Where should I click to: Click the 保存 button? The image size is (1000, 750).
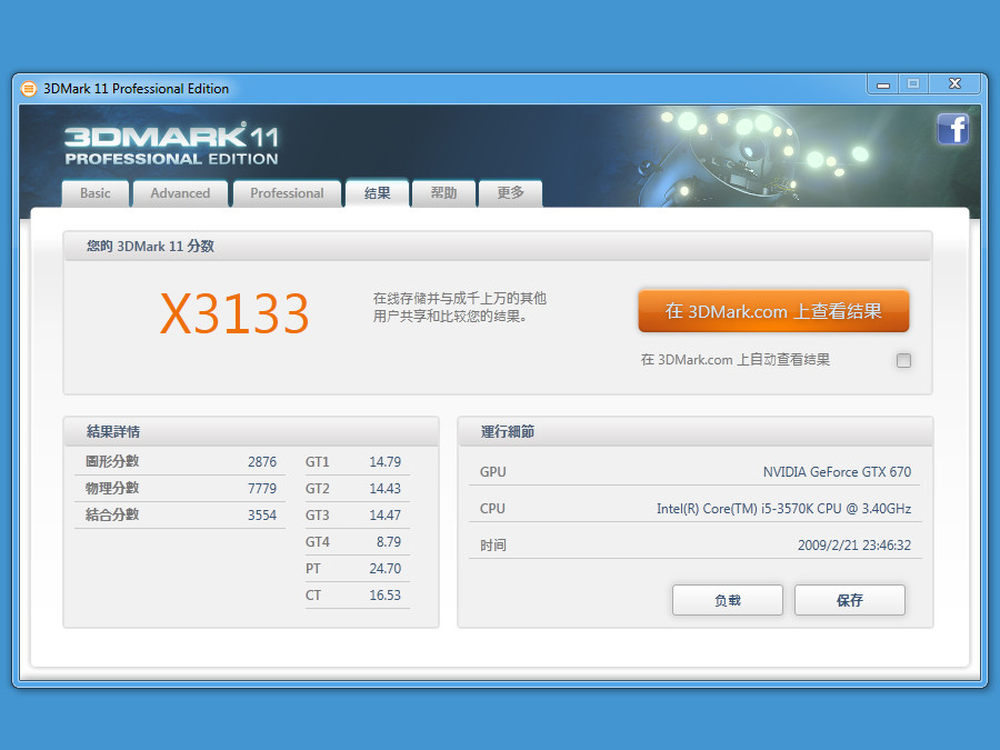coord(849,600)
